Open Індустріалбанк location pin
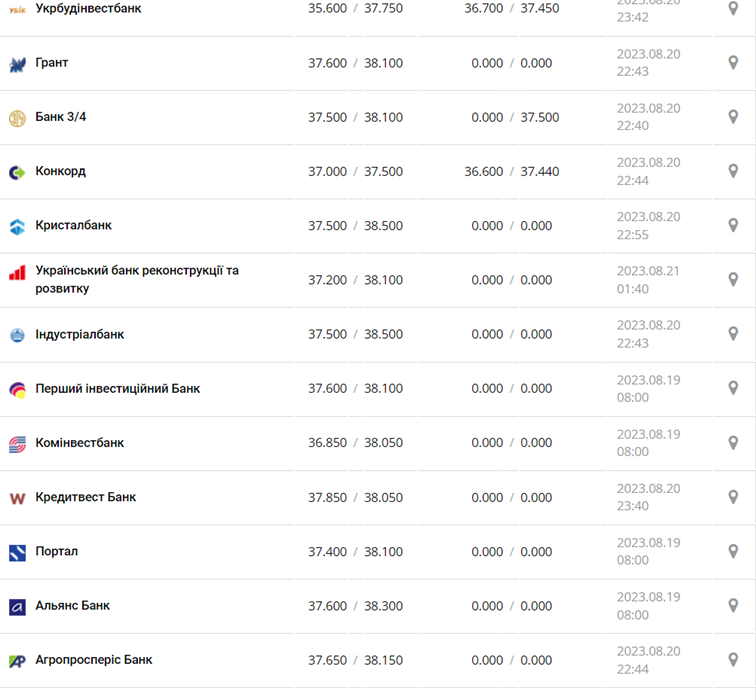Image resolution: width=756 pixels, height=700 pixels. pos(733,334)
